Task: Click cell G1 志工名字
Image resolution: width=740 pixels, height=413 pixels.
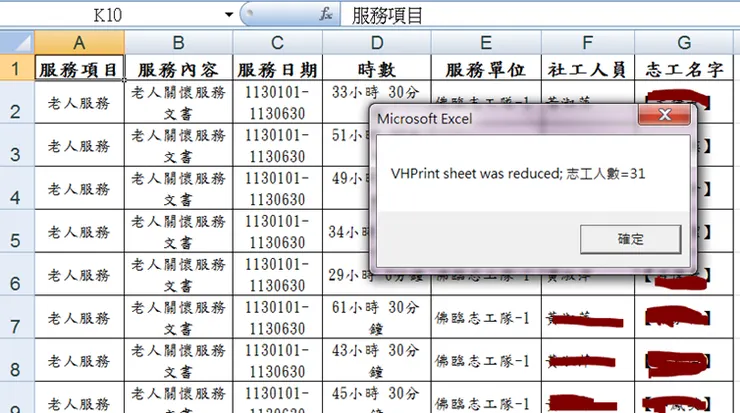Action: 684,68
